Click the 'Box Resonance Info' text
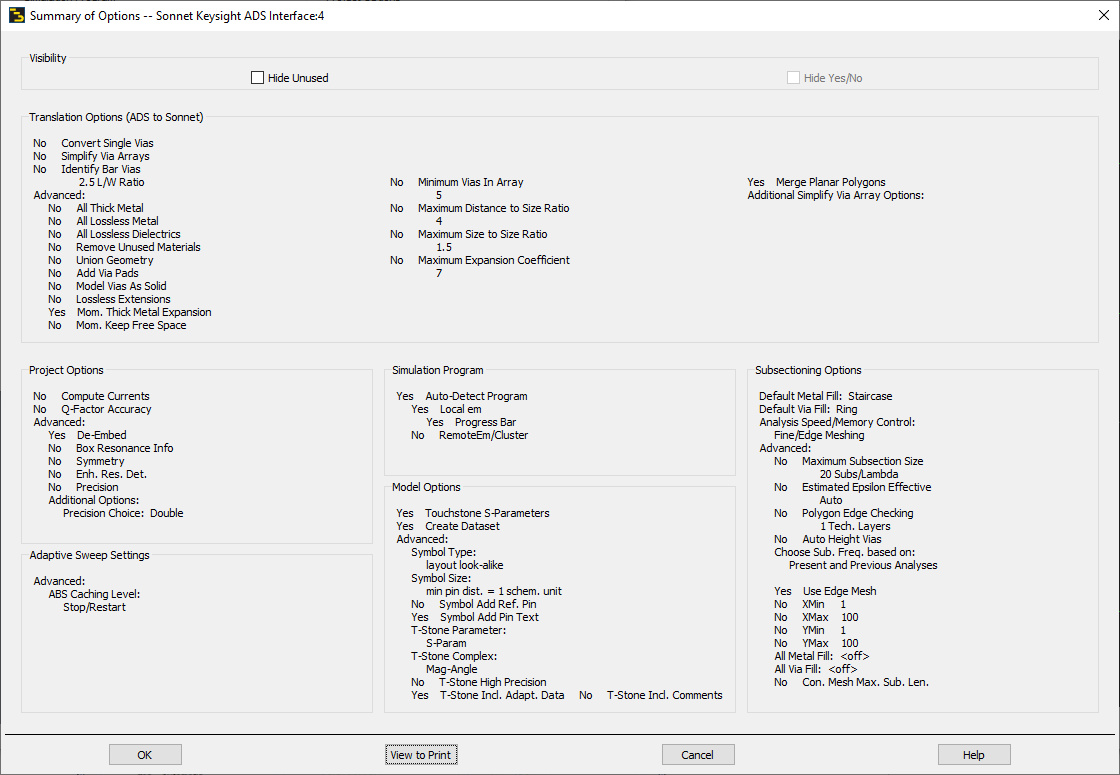1120x775 pixels. [x=125, y=448]
